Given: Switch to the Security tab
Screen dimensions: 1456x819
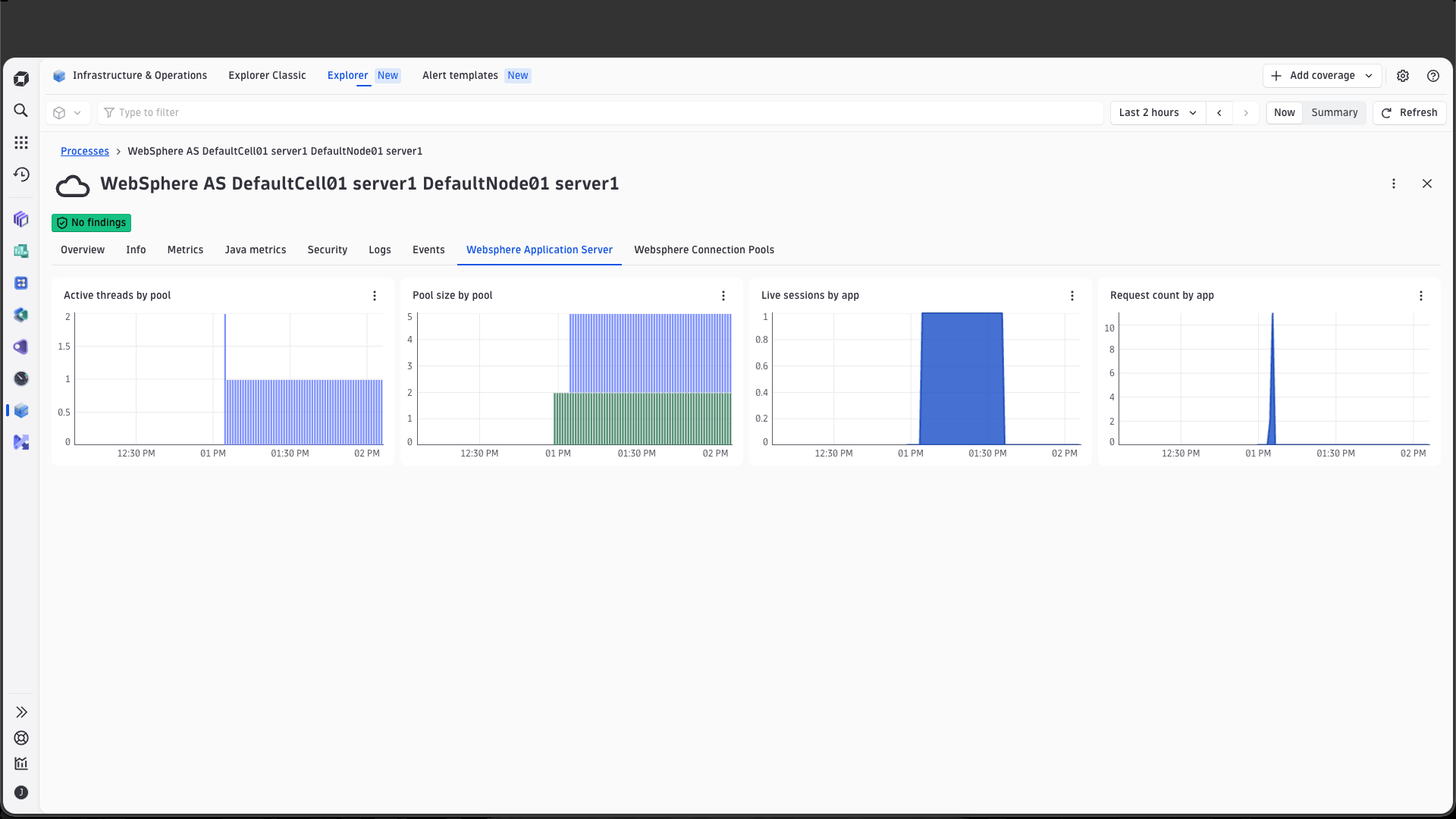Looking at the screenshot, I should (x=328, y=250).
